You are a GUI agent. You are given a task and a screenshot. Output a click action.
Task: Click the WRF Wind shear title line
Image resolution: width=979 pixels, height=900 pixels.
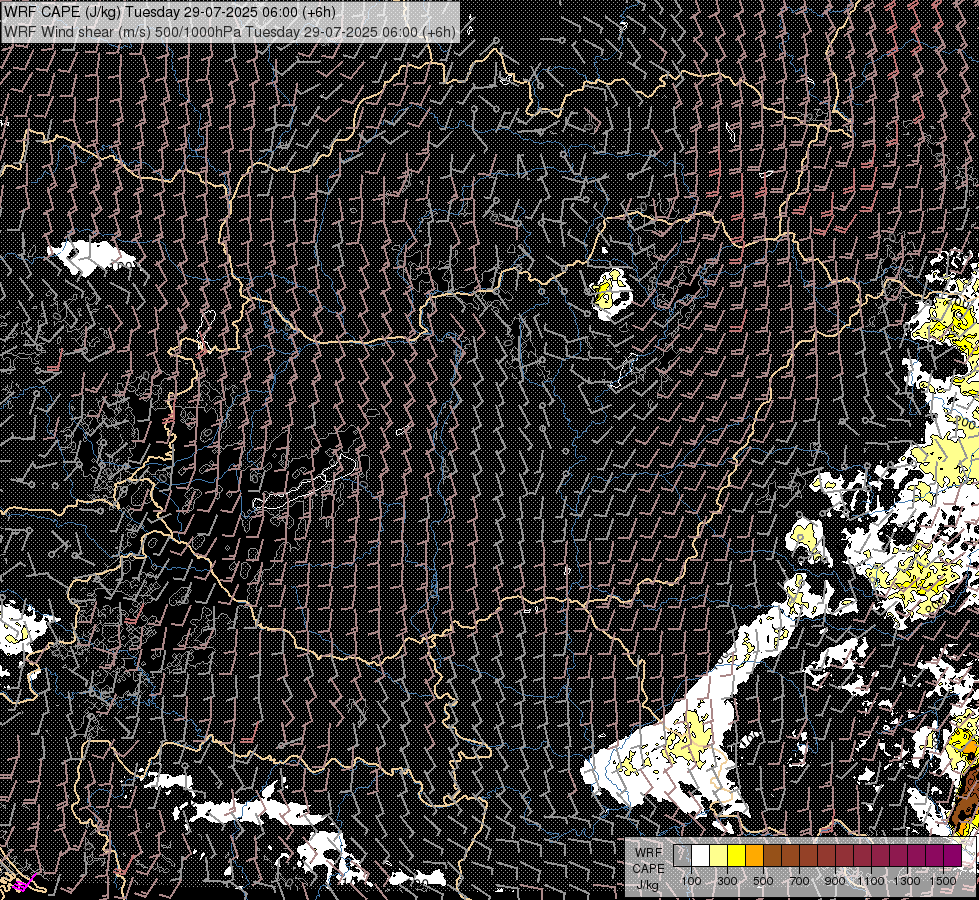coord(230,31)
